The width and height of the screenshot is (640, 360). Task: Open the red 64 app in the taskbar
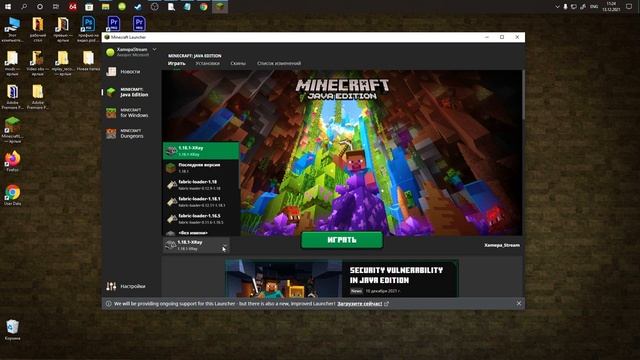pos(73,7)
